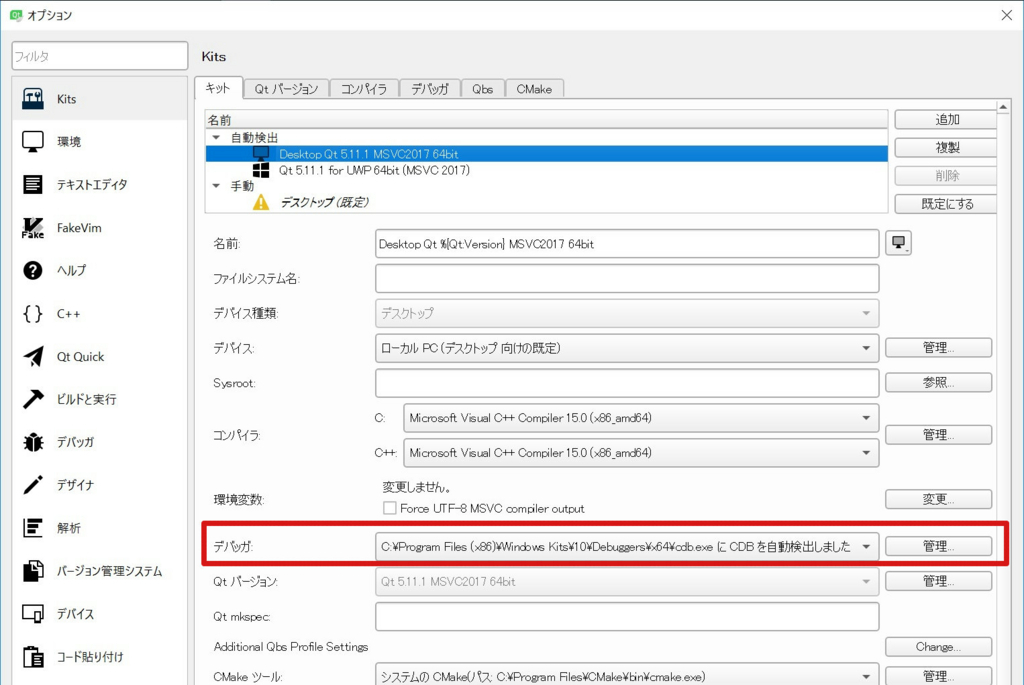The height and width of the screenshot is (685, 1024).
Task: Open the Qt バージョン dropdown
Action: pyautogui.click(x=627, y=581)
